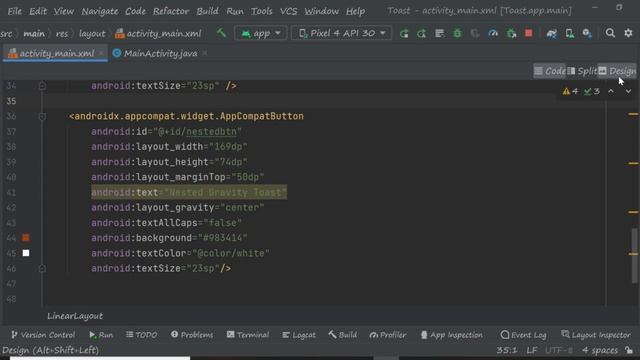
Task: Open the Run tool window
Action: 101,335
